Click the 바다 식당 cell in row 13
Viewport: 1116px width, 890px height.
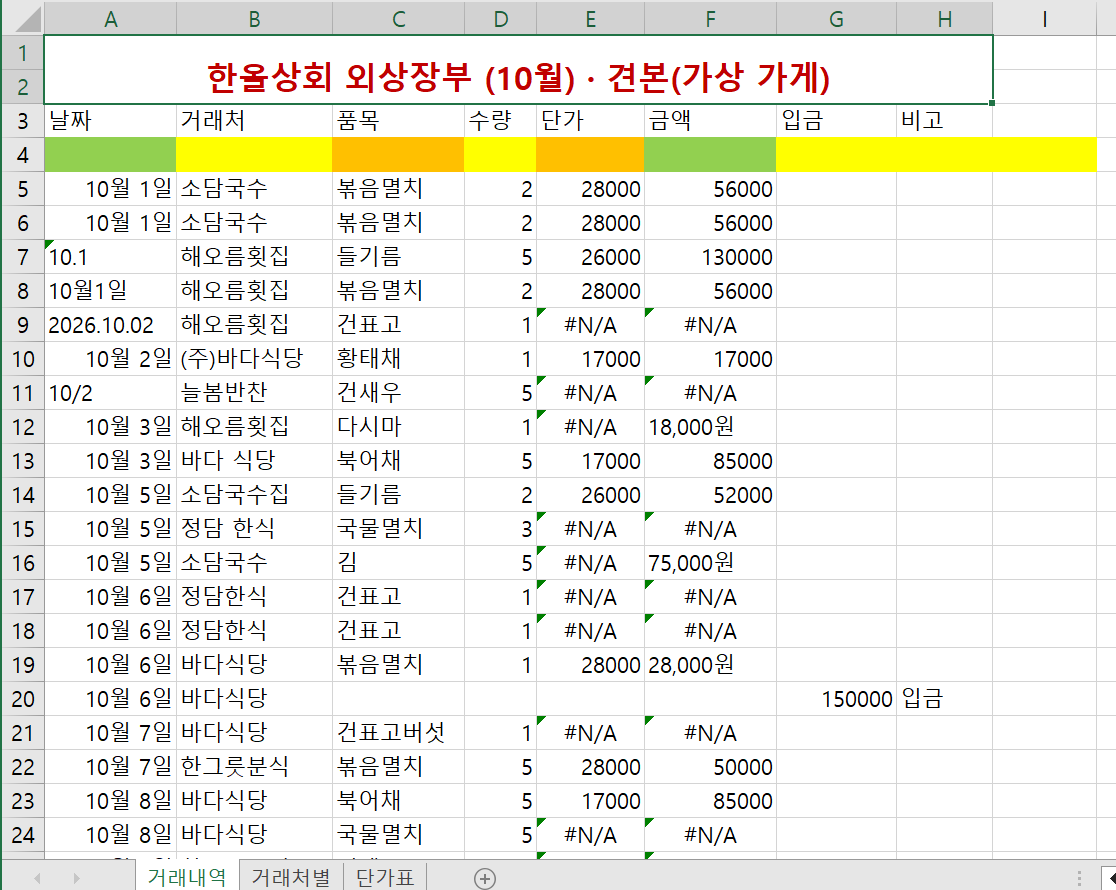254,461
